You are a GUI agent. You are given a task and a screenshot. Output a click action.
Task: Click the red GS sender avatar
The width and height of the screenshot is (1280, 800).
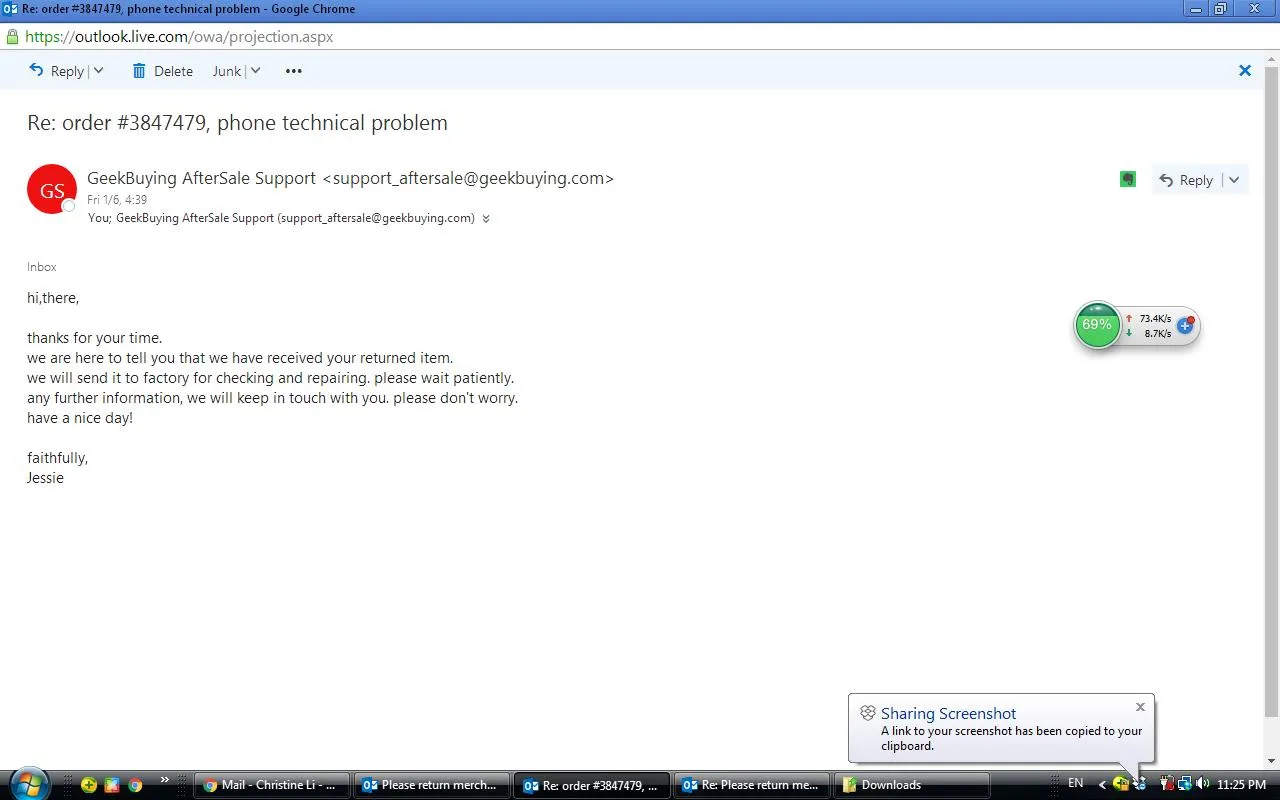52,189
